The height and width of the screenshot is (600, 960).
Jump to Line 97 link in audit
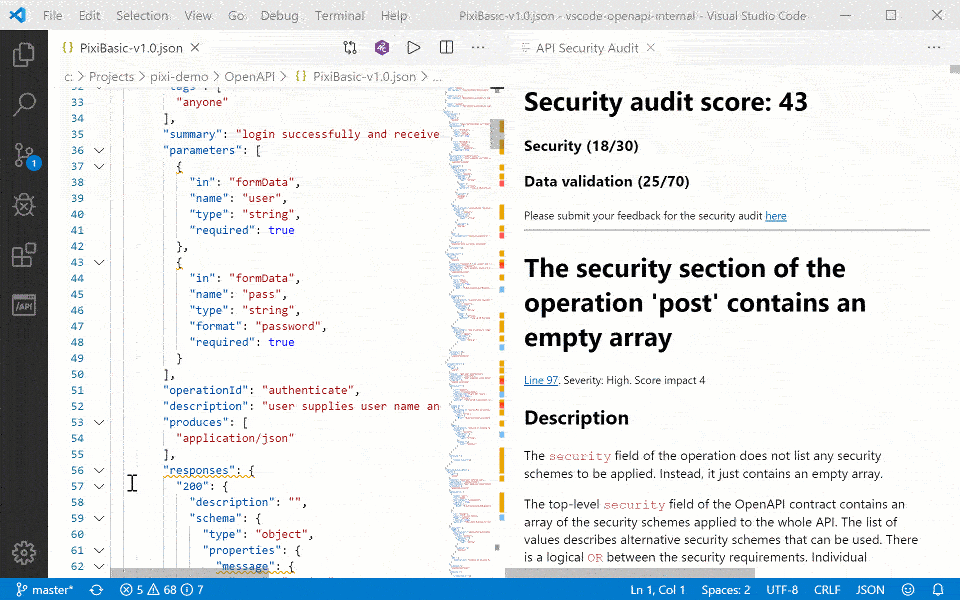point(541,380)
